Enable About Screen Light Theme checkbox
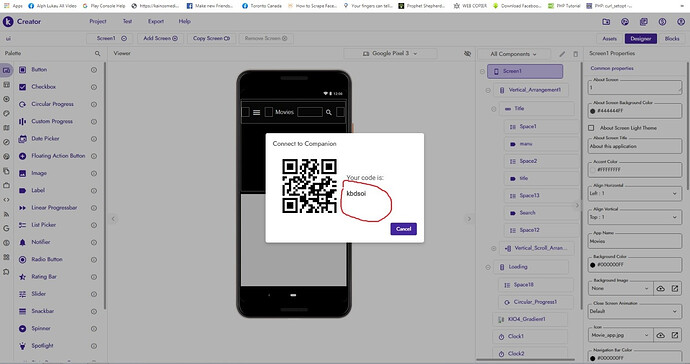Viewport: 690px width, 364px height. pos(591,128)
